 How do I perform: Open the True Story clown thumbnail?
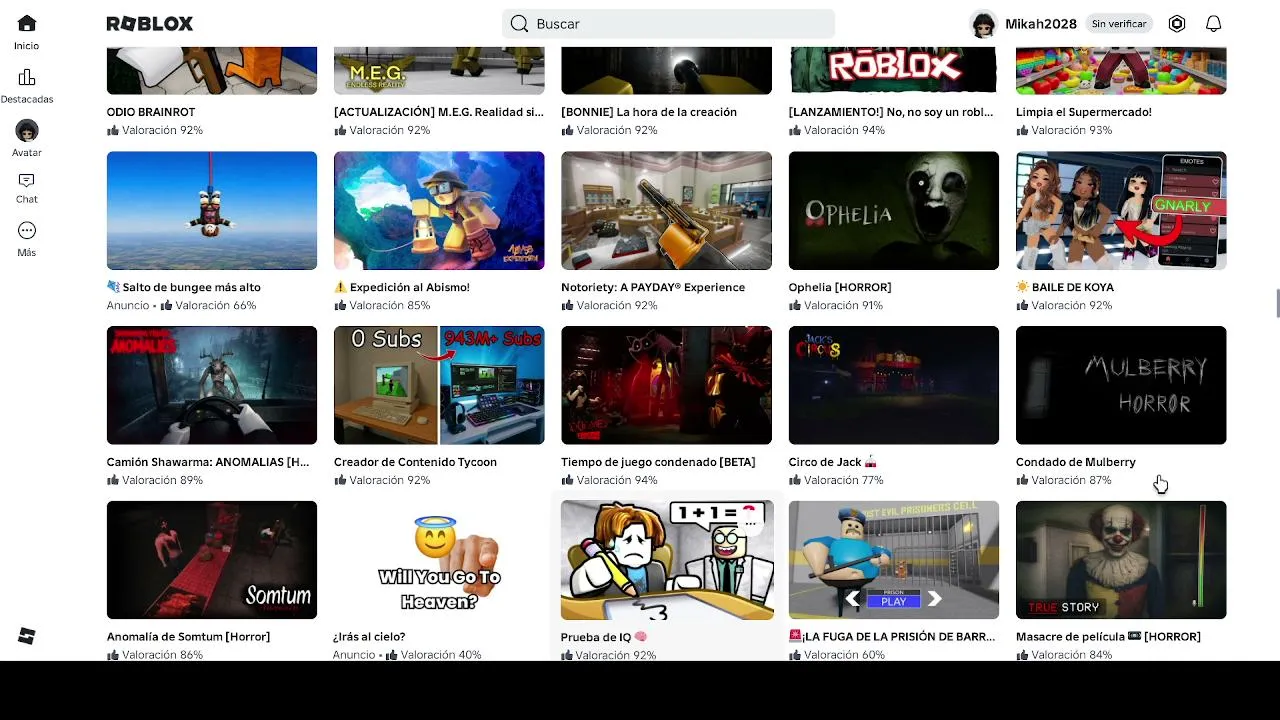tap(1121, 561)
